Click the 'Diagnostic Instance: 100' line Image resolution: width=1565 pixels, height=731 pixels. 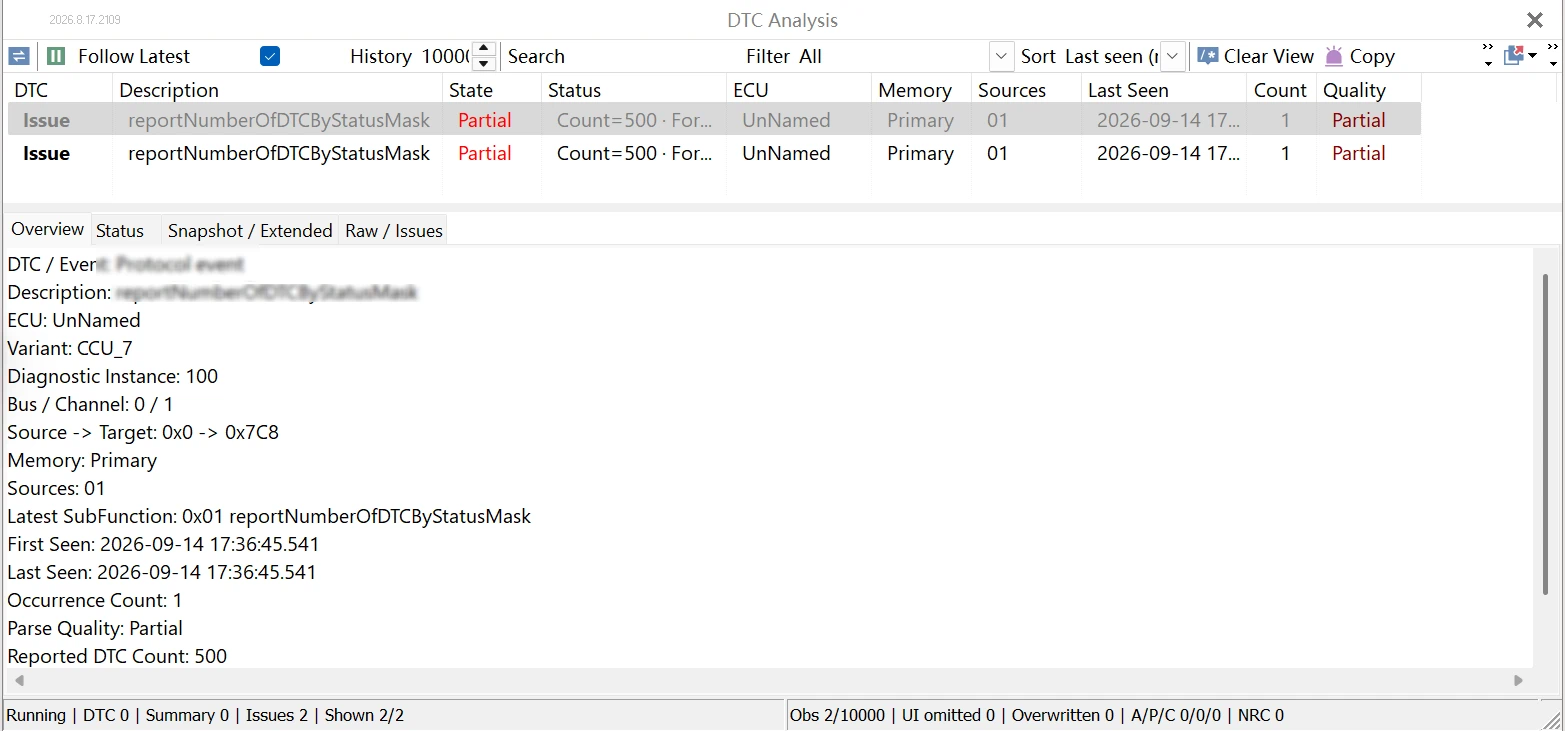pyautogui.click(x=113, y=376)
